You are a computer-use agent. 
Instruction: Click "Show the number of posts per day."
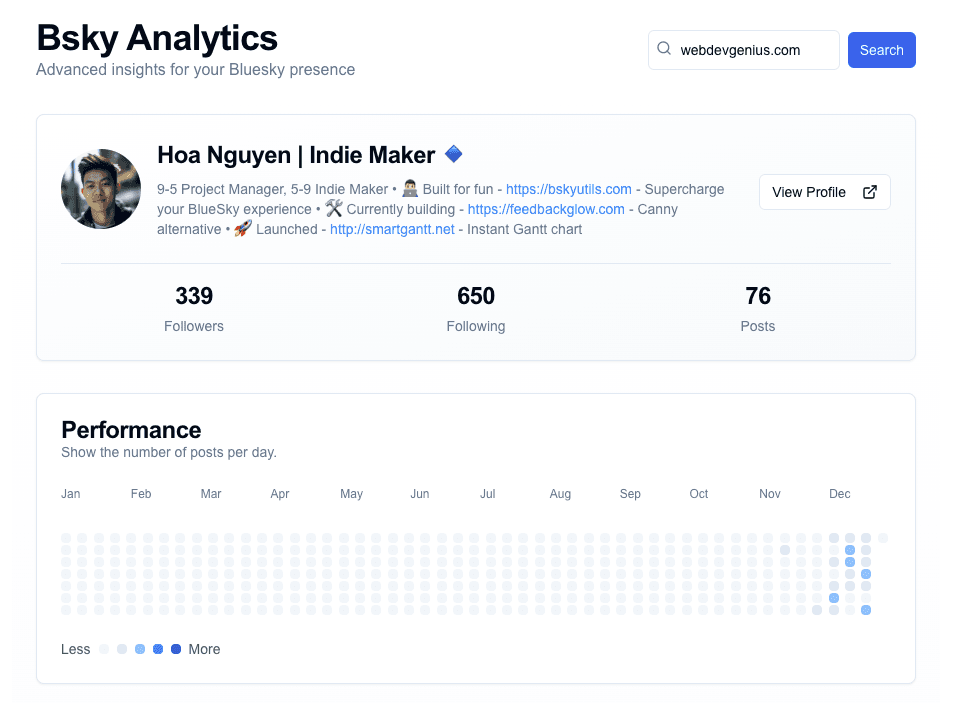click(x=169, y=452)
